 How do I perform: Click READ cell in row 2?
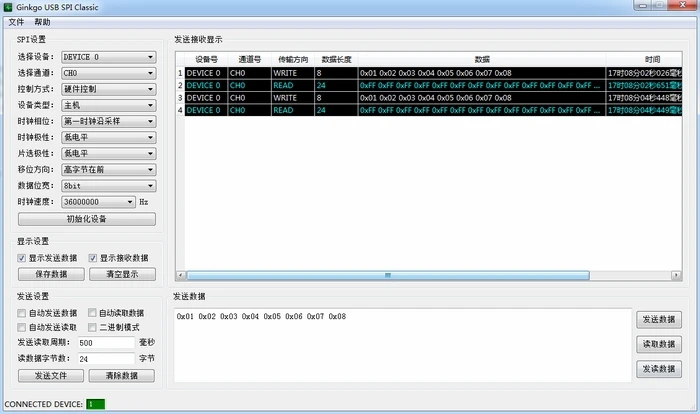[293, 85]
